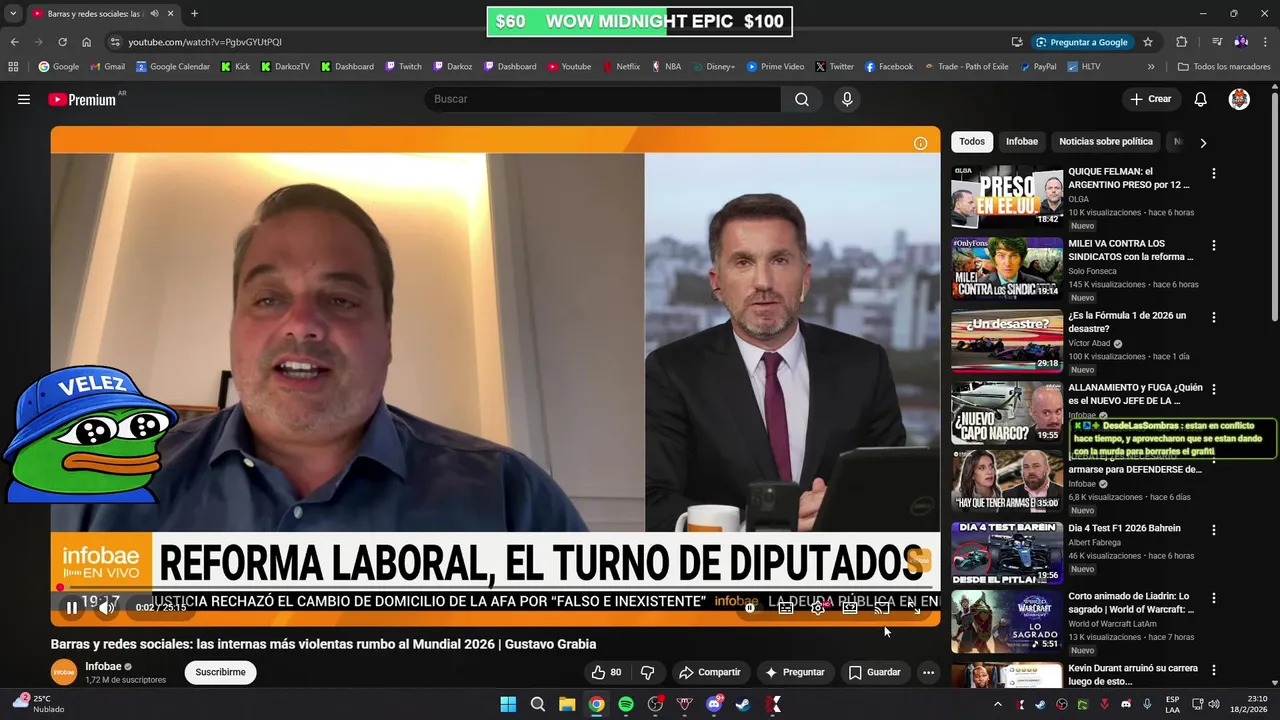The image size is (1280, 720).
Task: Reload the page
Action: (62, 42)
